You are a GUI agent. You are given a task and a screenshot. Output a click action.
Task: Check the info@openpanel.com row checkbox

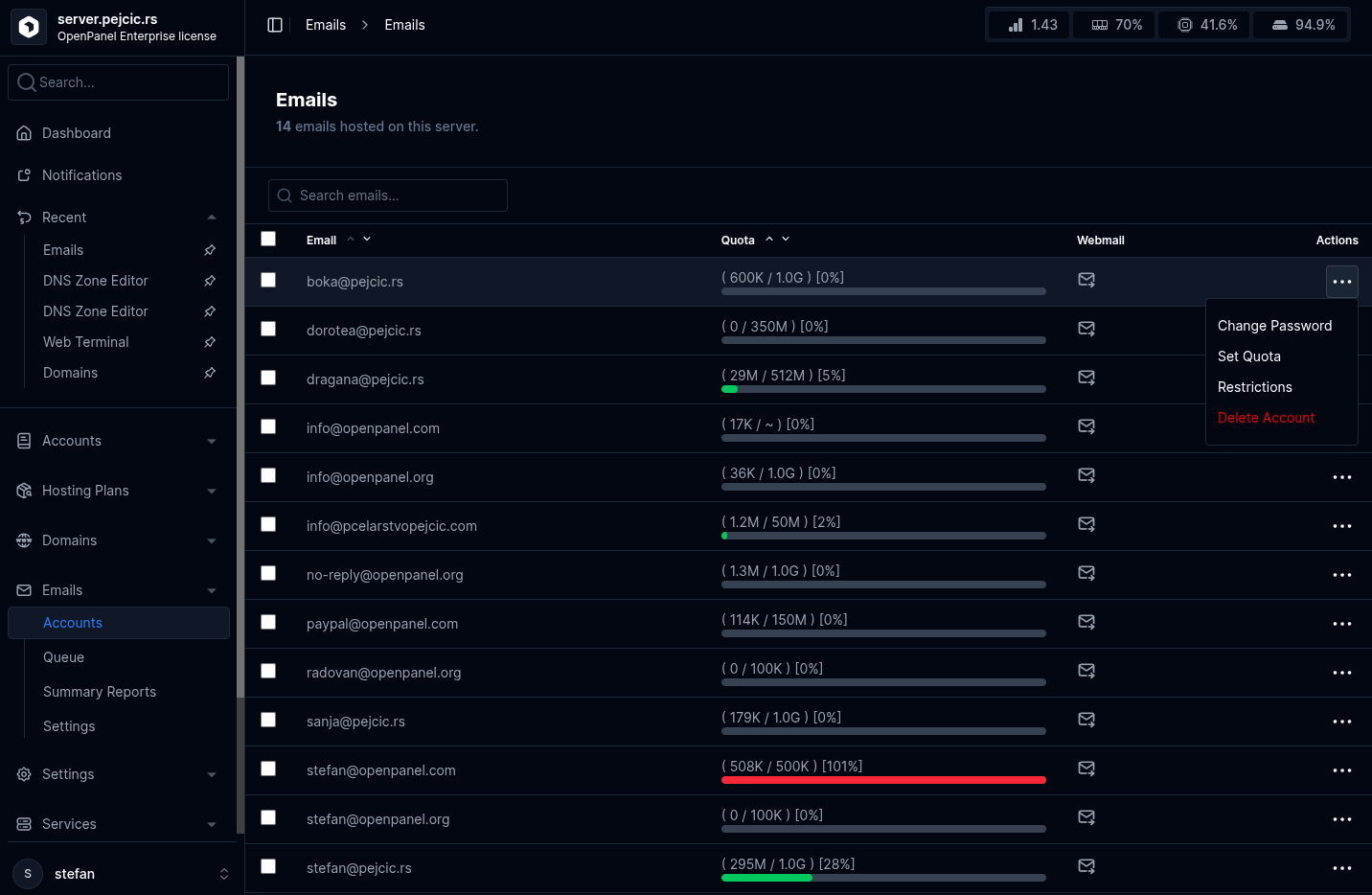tap(268, 426)
